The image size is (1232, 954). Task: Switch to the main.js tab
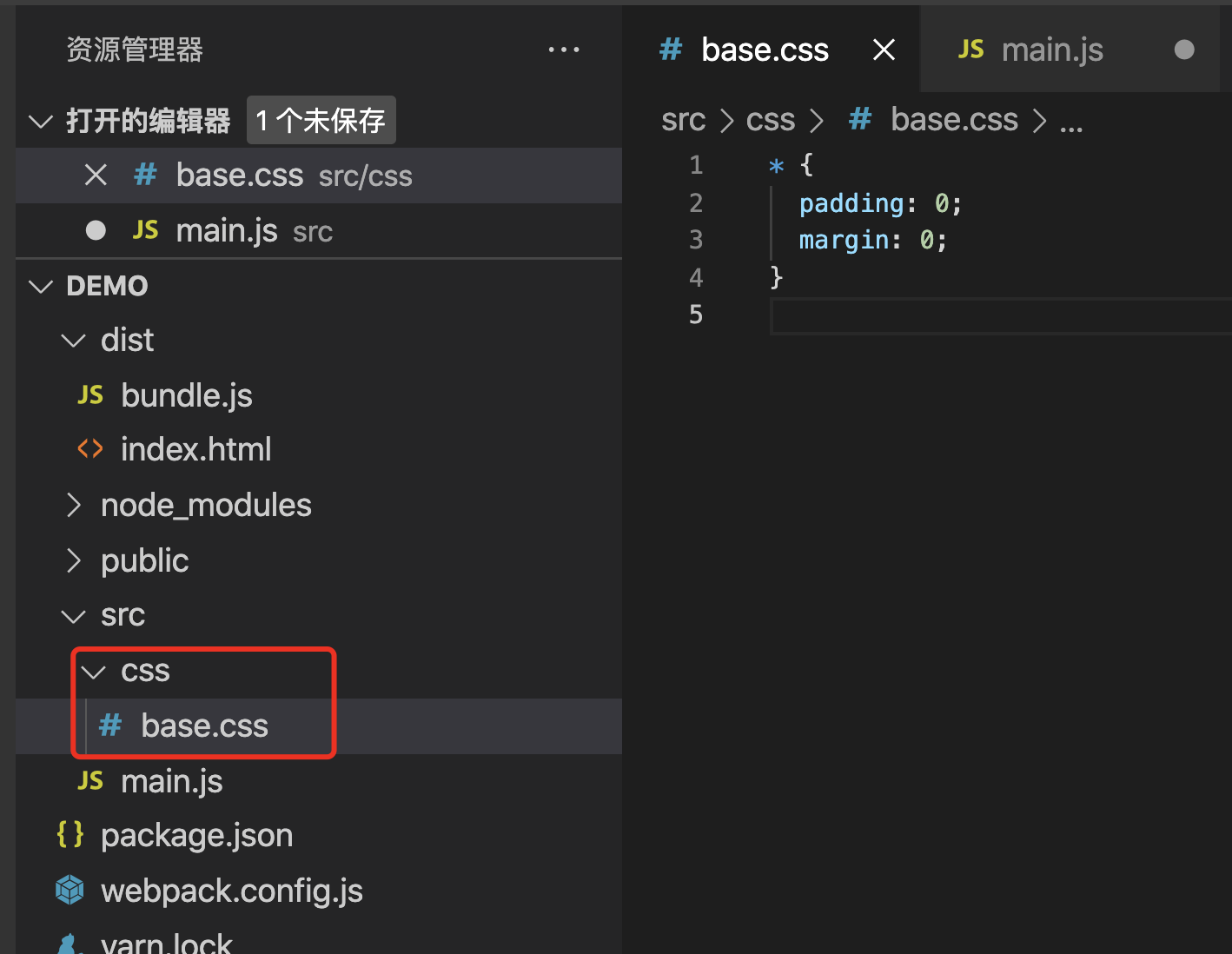[x=1052, y=50]
